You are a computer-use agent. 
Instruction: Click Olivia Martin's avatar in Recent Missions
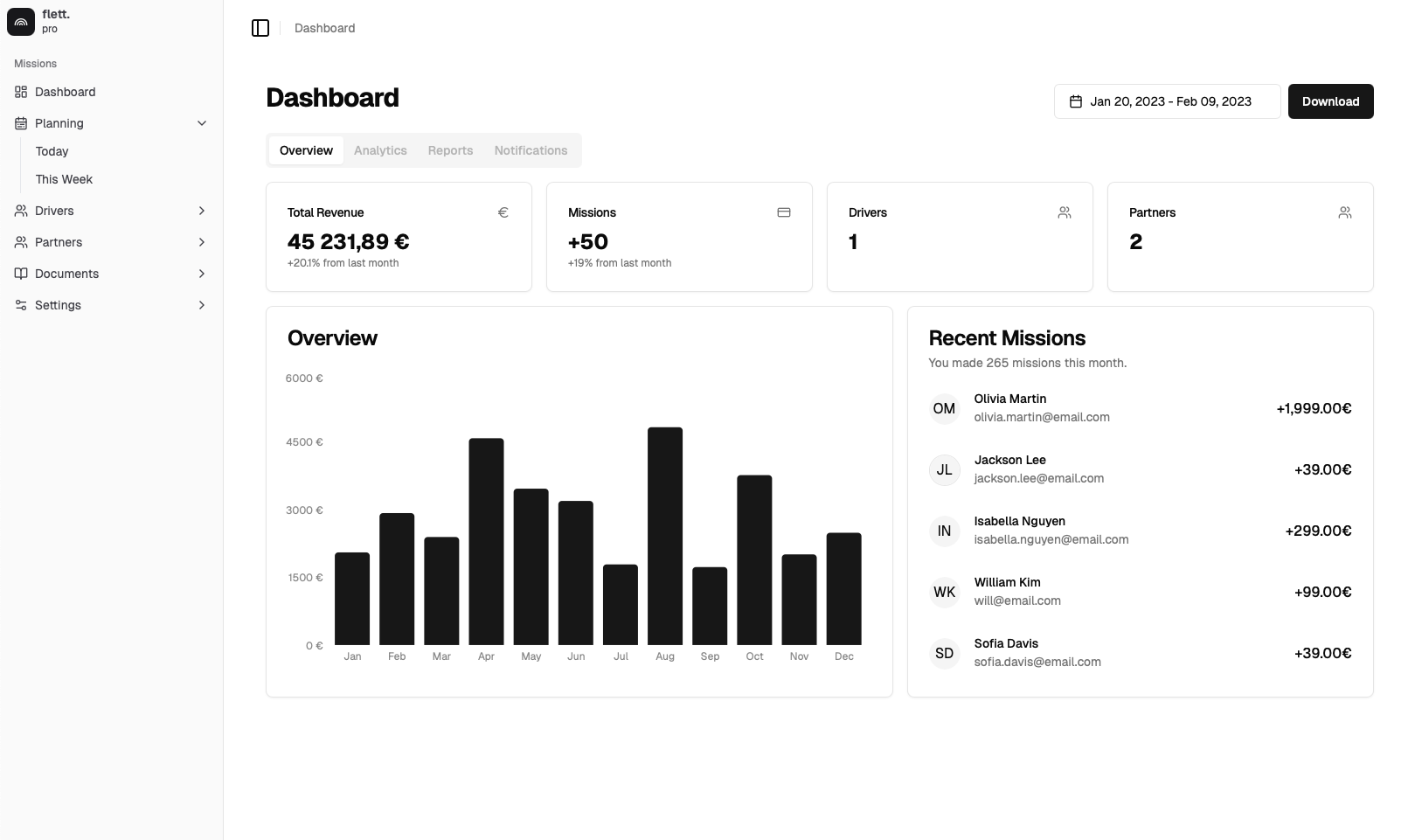[944, 408]
